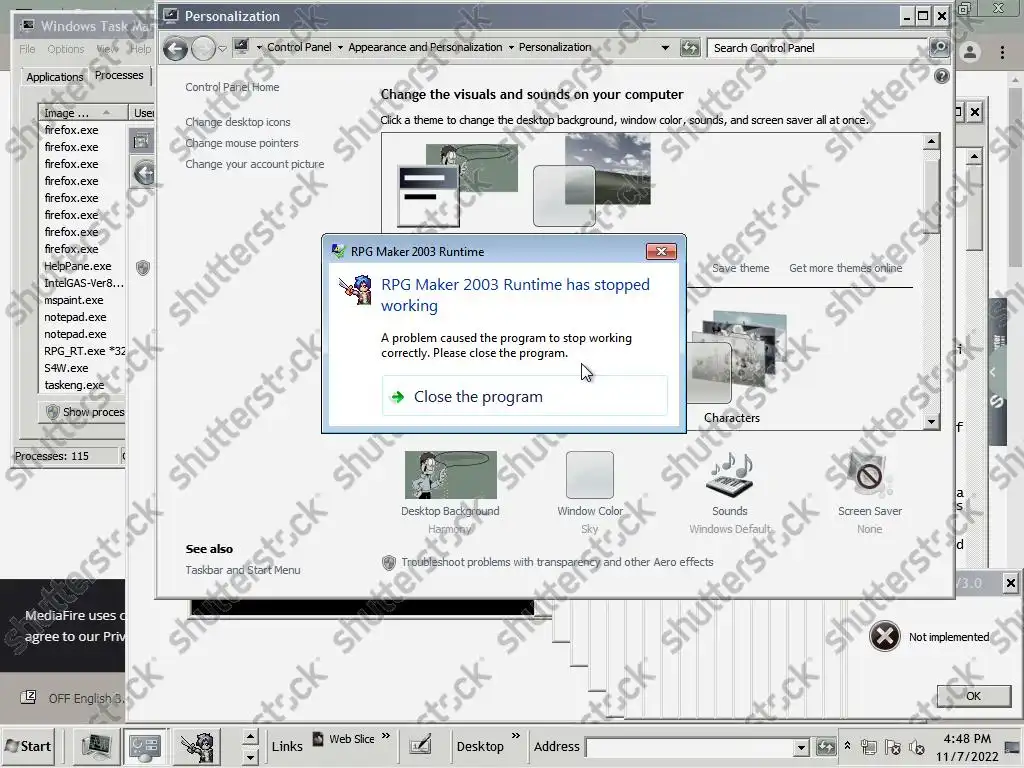Click Close the program in crash dialog
The height and width of the screenshot is (768, 1024).
(x=524, y=396)
